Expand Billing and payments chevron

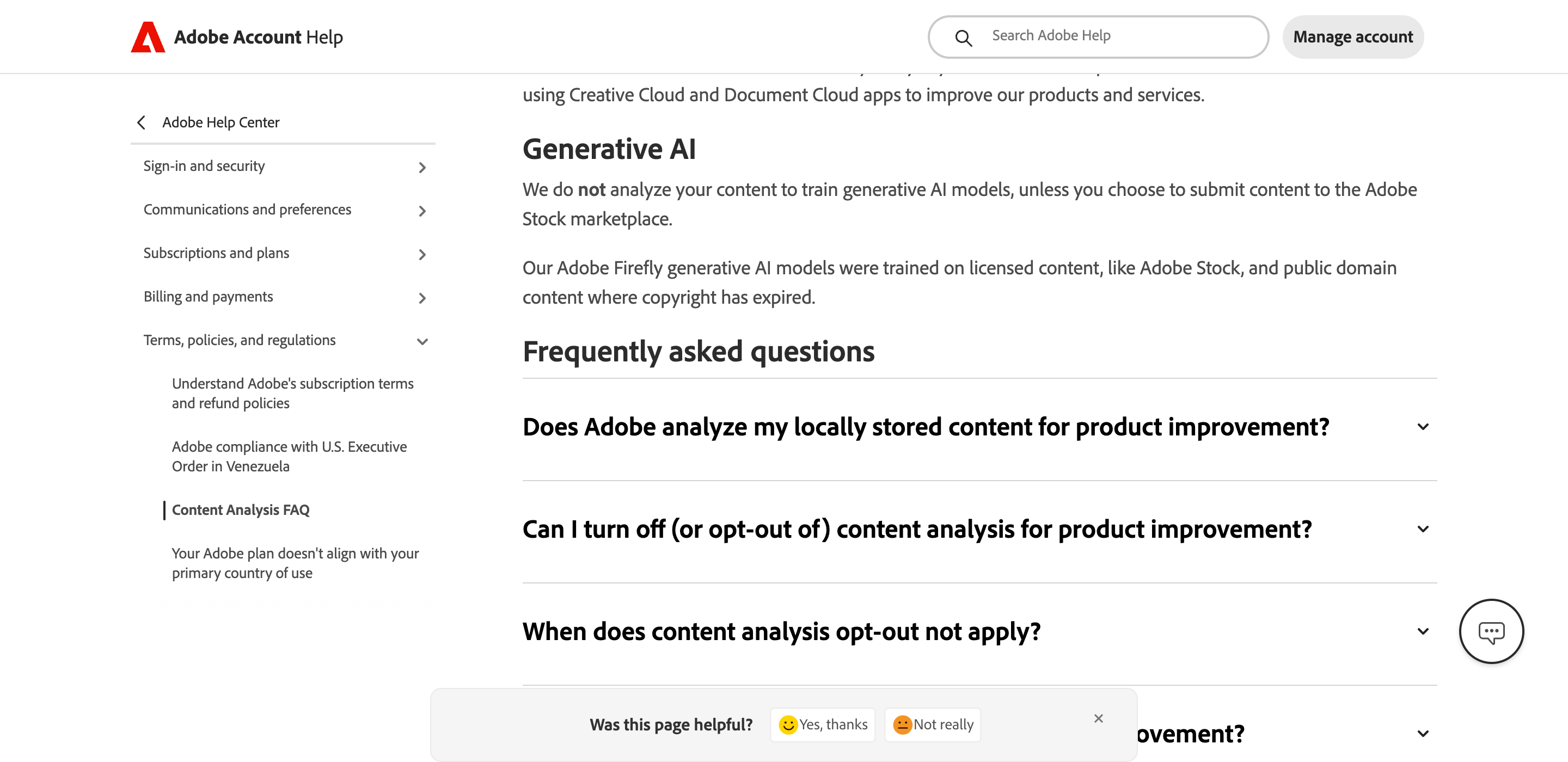[x=422, y=298]
